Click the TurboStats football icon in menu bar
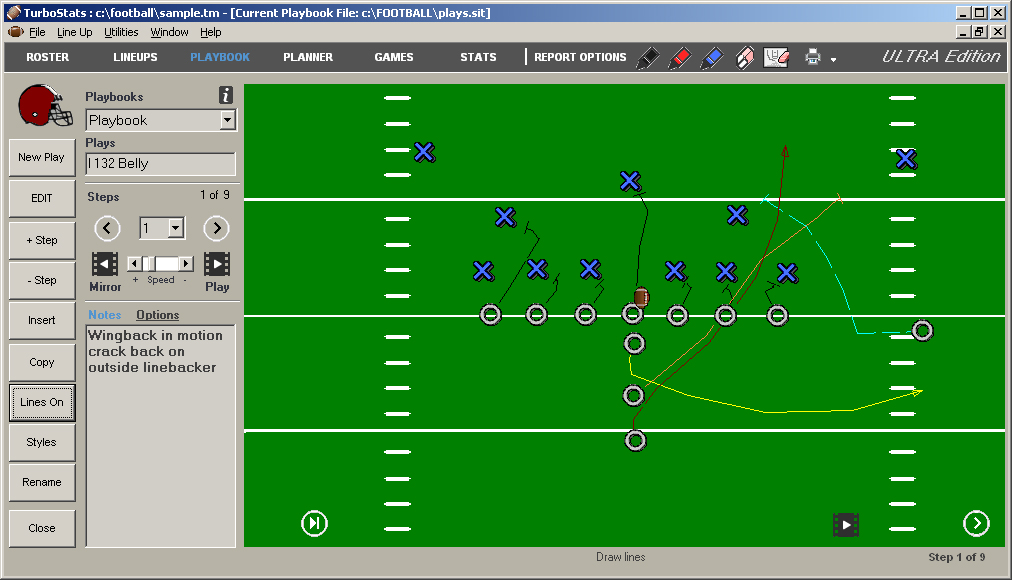The image size is (1012, 580). (x=15, y=32)
